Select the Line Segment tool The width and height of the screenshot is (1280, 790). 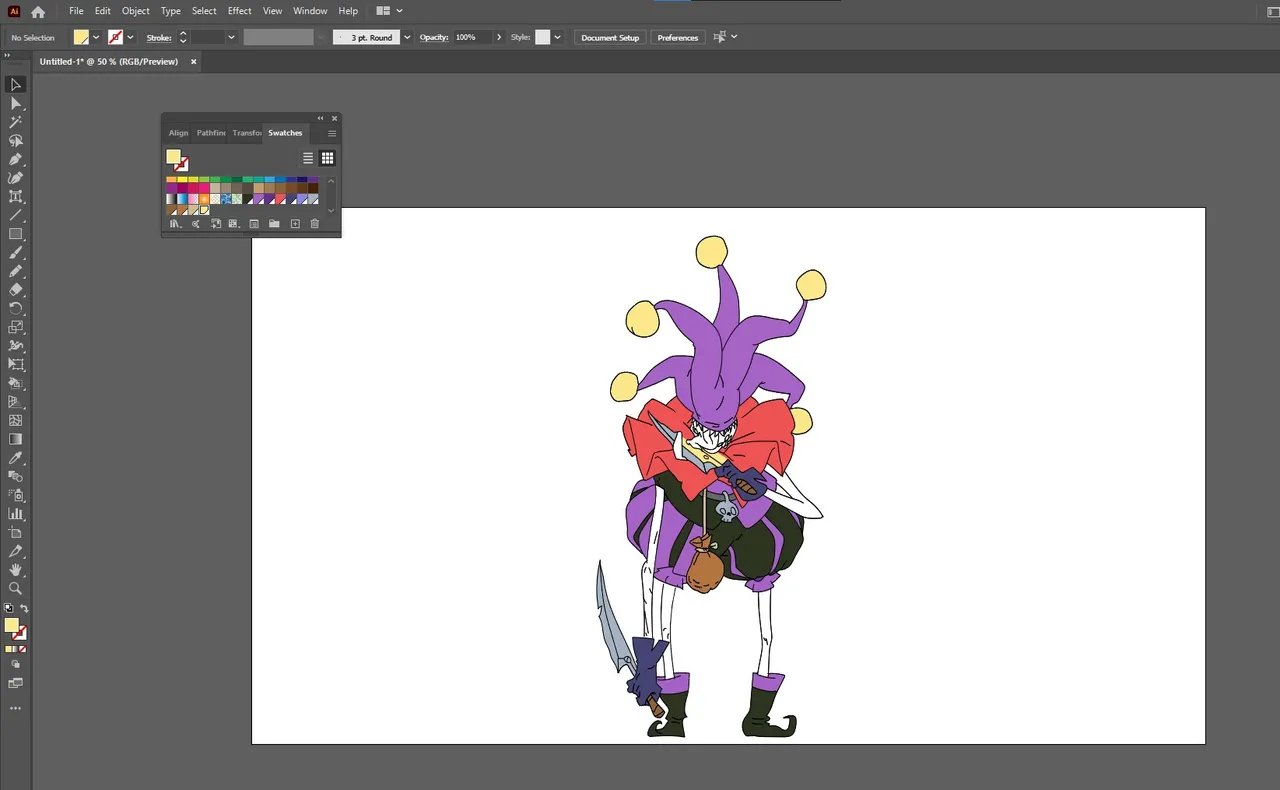(15, 215)
